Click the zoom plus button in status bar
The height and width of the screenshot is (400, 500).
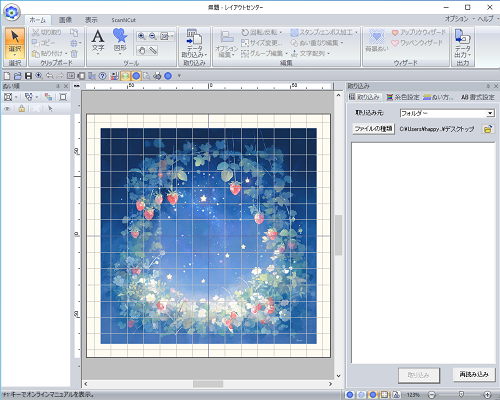pyautogui.click(x=487, y=395)
